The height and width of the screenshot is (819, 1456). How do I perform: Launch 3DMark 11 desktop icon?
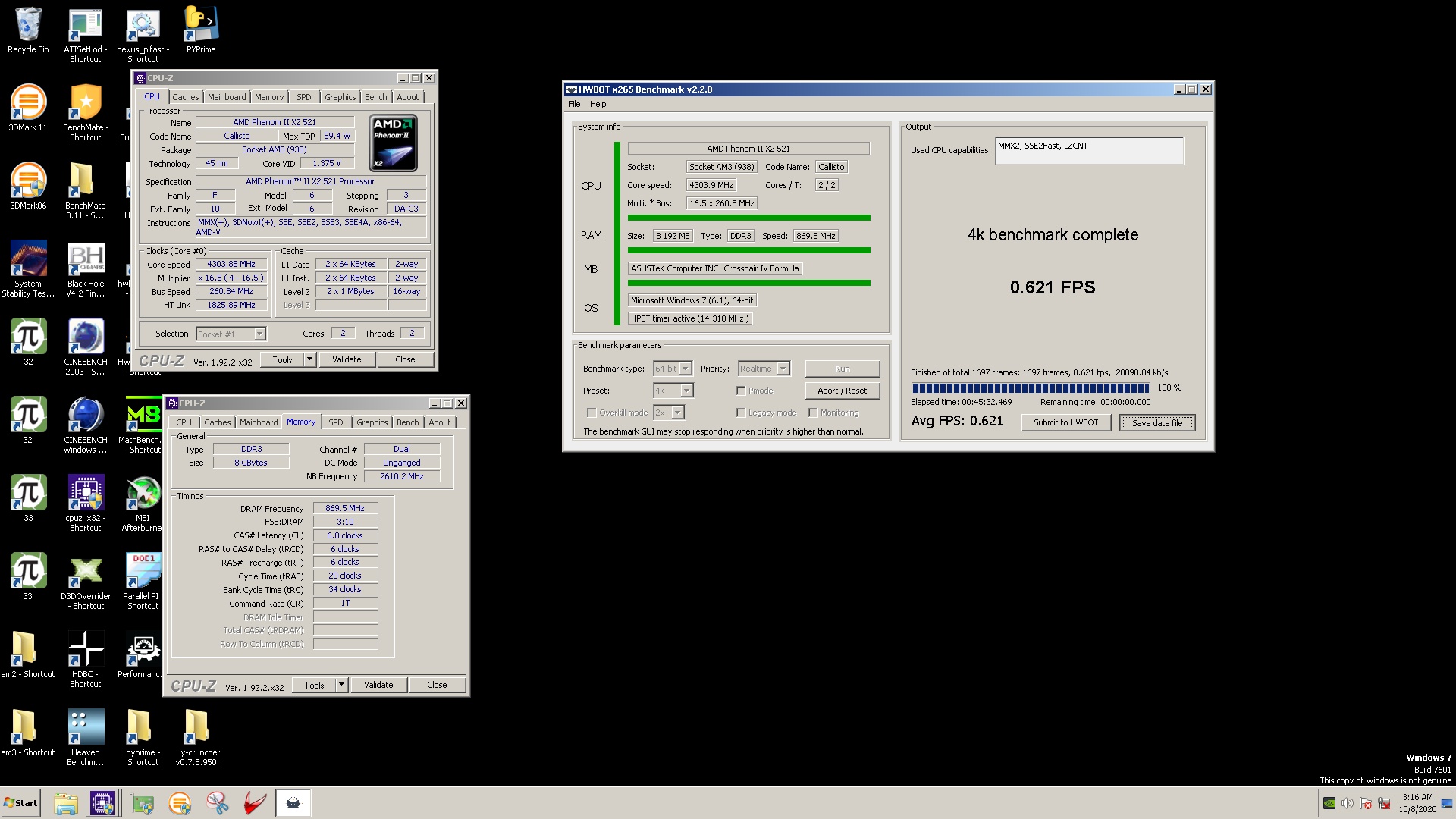point(28,108)
